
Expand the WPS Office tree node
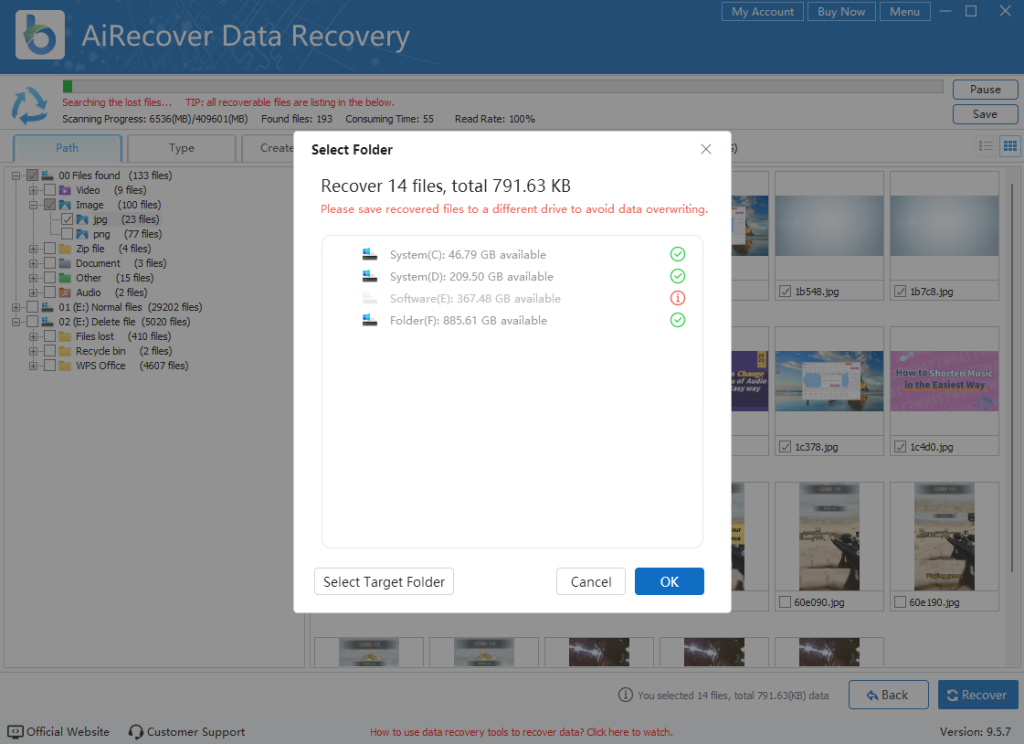(33, 366)
